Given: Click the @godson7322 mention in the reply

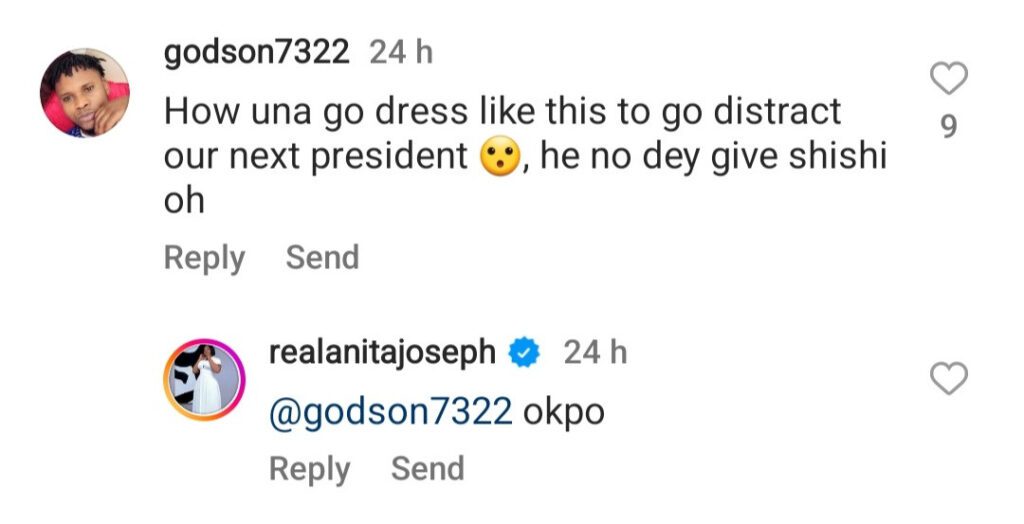Looking at the screenshot, I should [x=390, y=412].
